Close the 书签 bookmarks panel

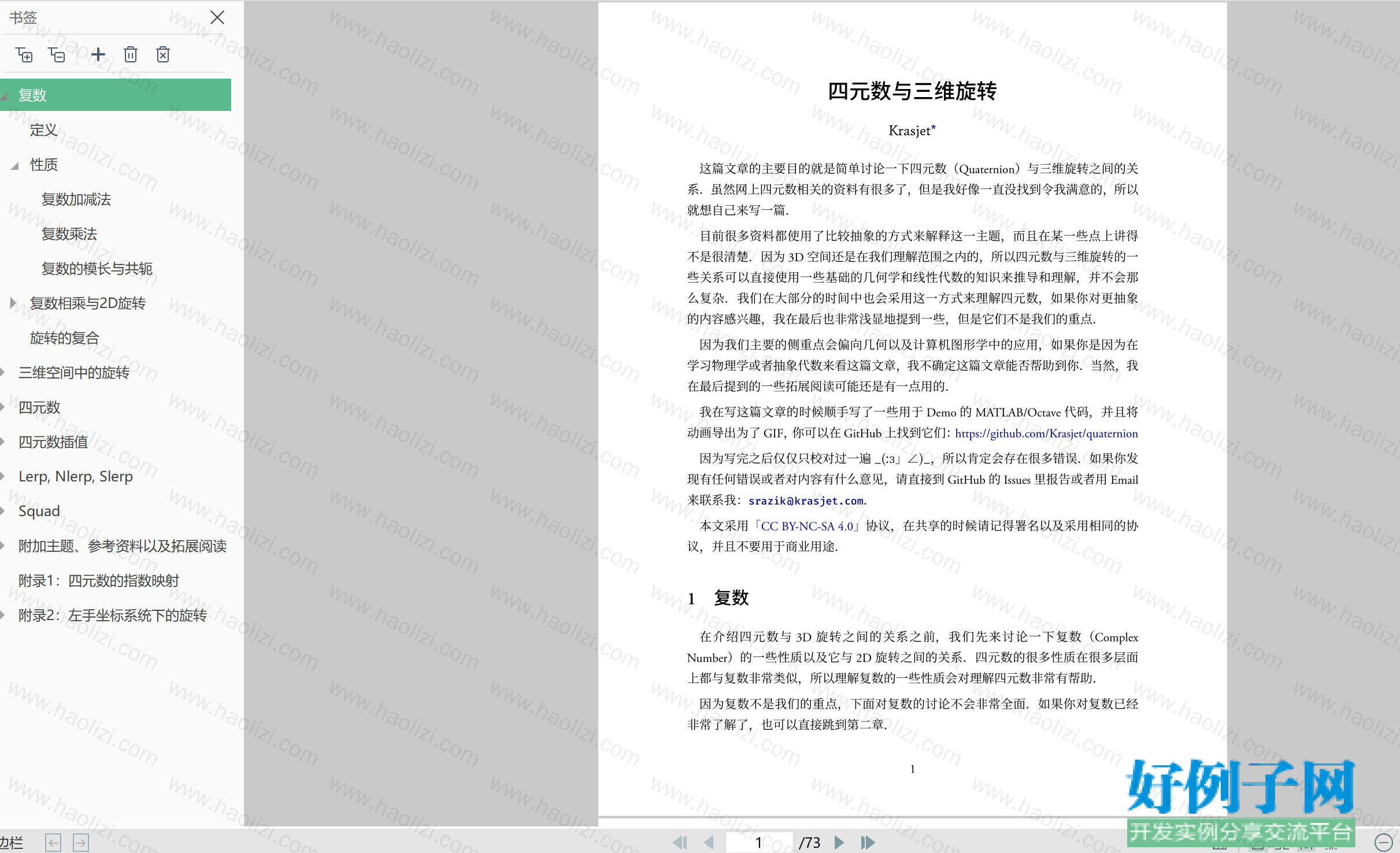click(217, 17)
